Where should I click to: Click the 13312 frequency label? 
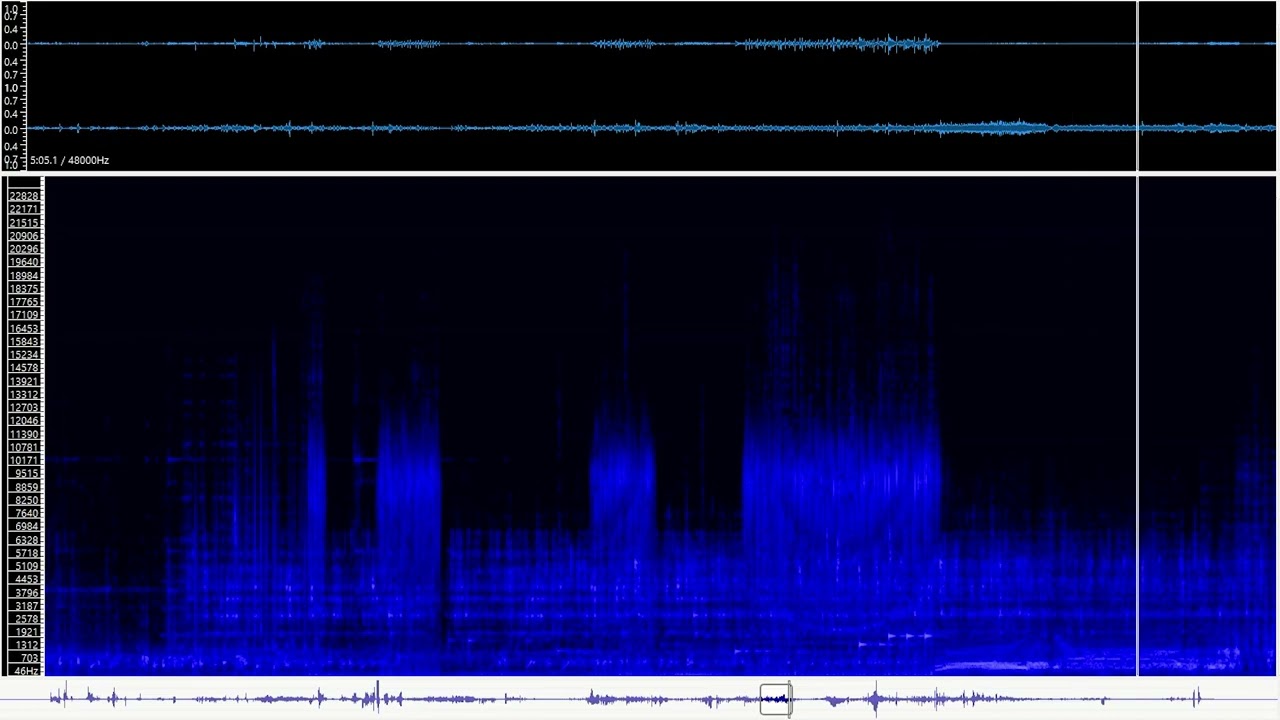[24, 394]
